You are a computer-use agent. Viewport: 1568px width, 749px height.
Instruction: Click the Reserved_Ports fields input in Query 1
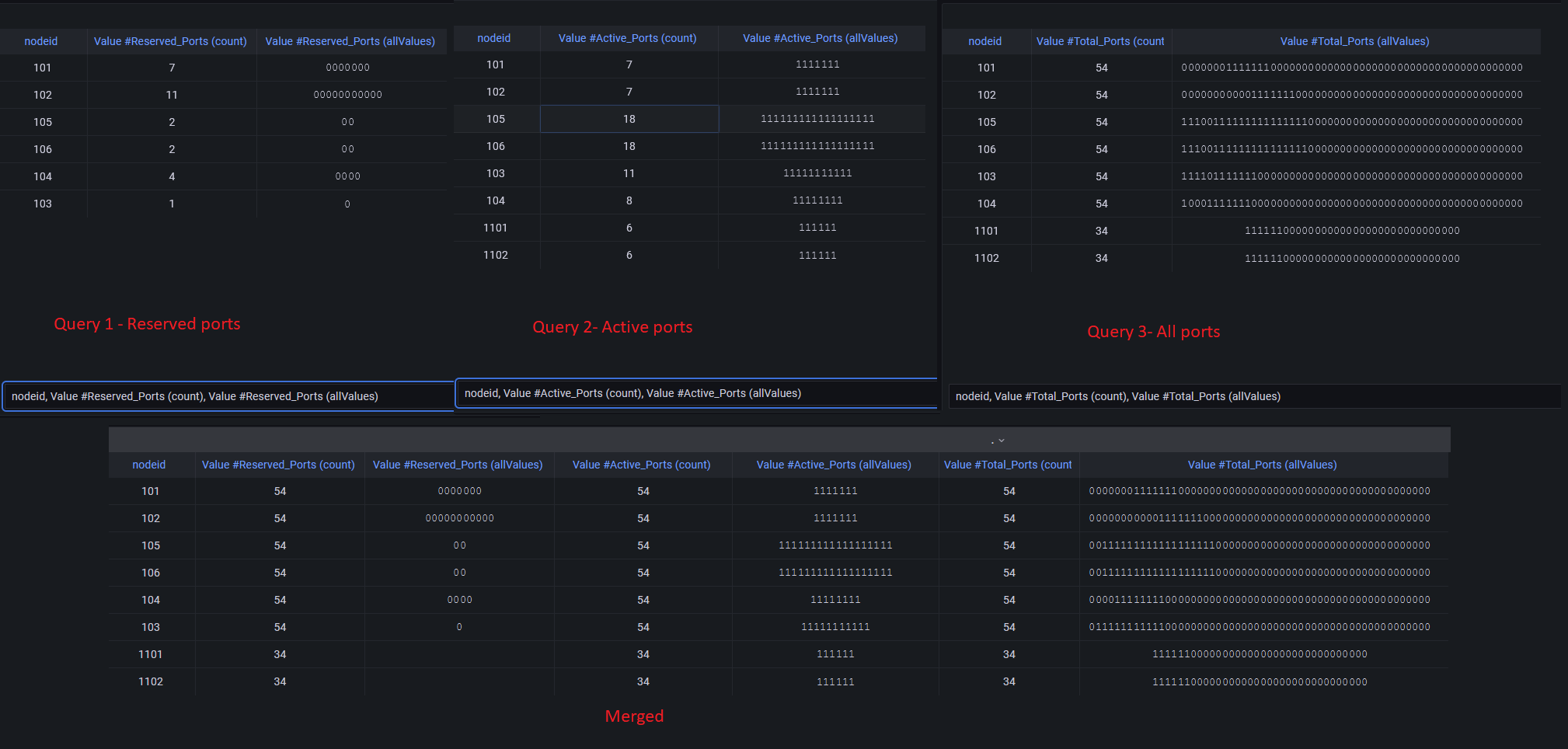[x=228, y=396]
